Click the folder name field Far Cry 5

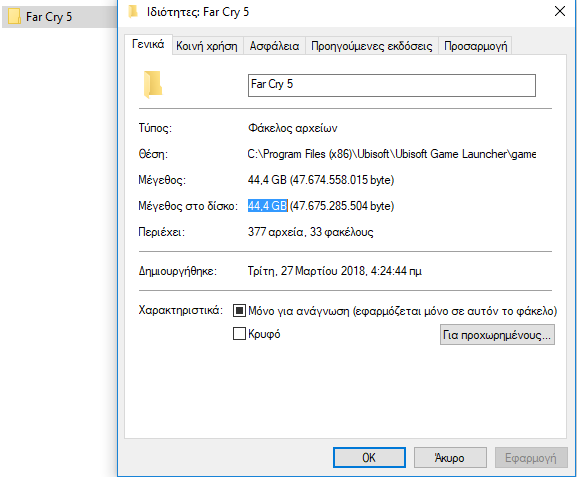point(392,85)
